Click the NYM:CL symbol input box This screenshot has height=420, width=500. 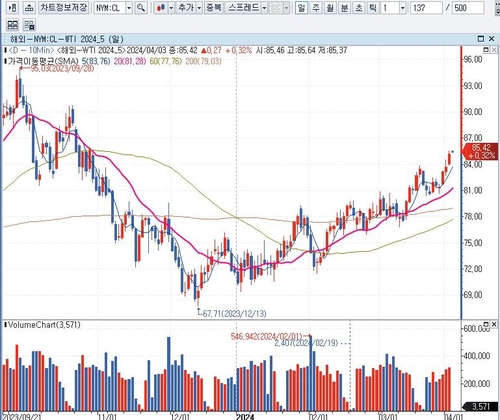coord(109,8)
